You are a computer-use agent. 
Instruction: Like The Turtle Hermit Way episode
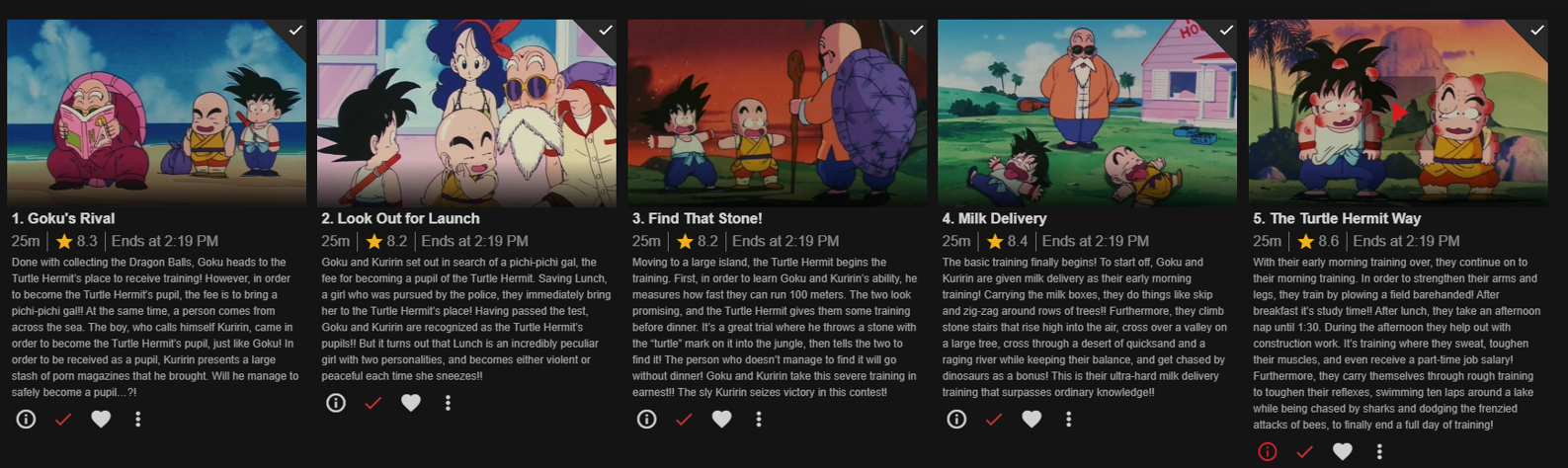pyautogui.click(x=1342, y=451)
